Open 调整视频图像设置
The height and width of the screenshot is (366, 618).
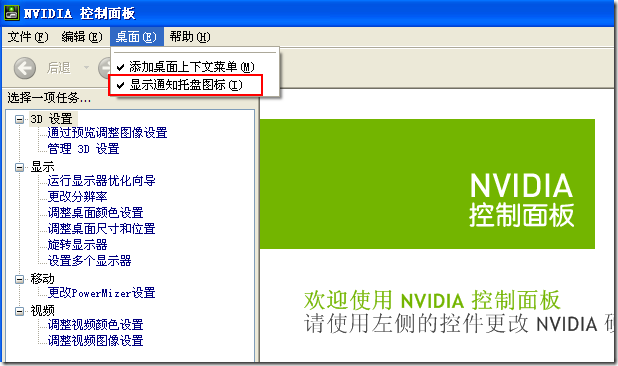coord(95,341)
